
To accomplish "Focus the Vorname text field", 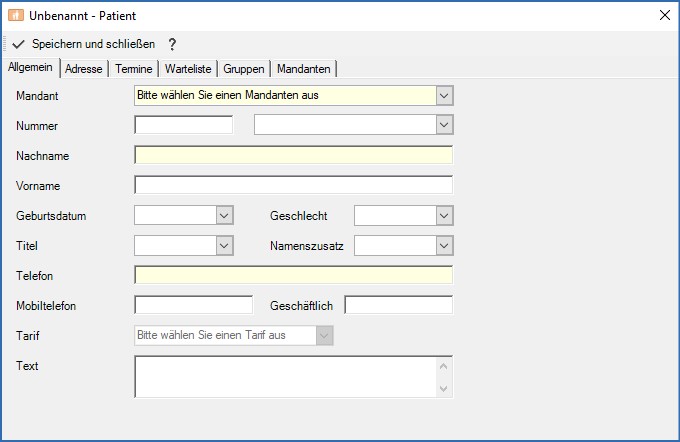I will click(292, 185).
